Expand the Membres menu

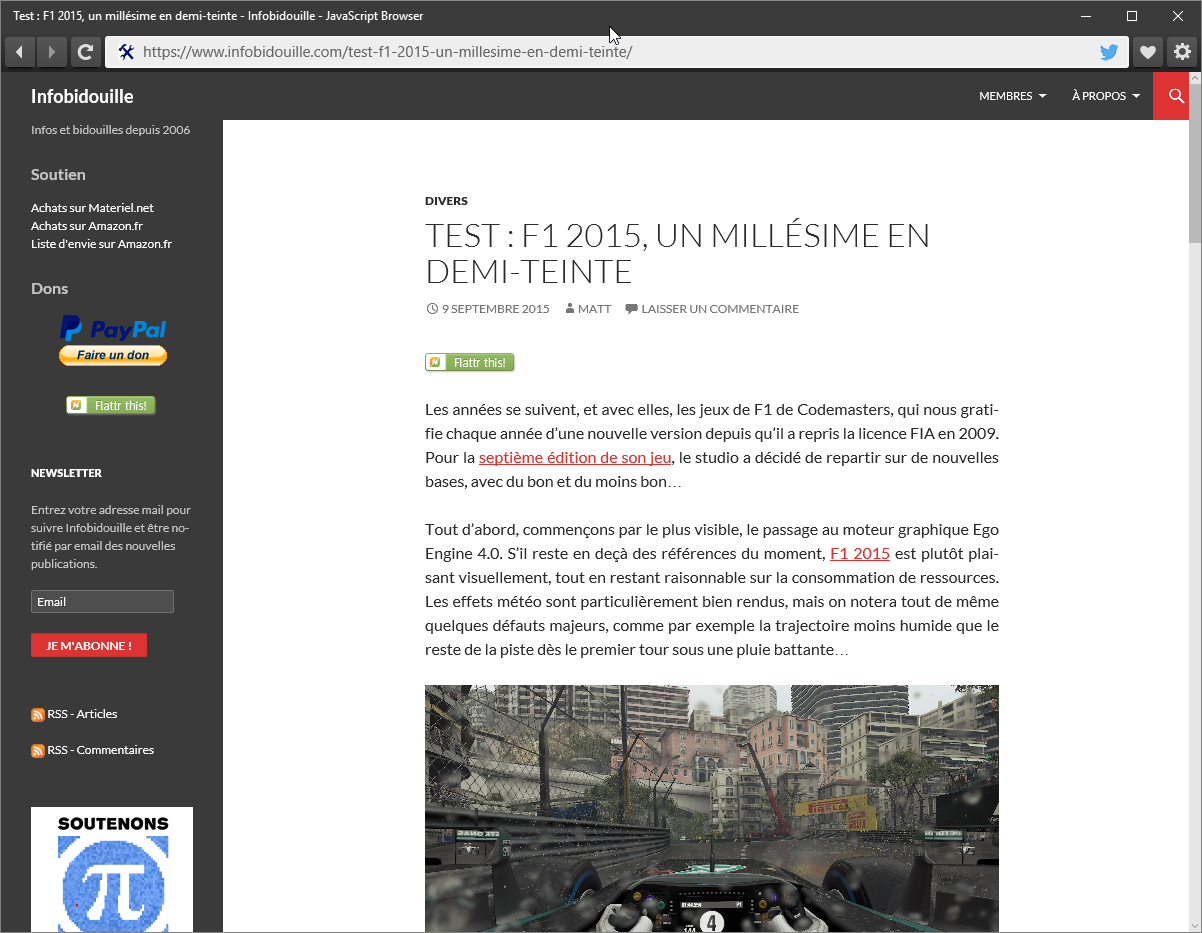pyautogui.click(x=1012, y=96)
